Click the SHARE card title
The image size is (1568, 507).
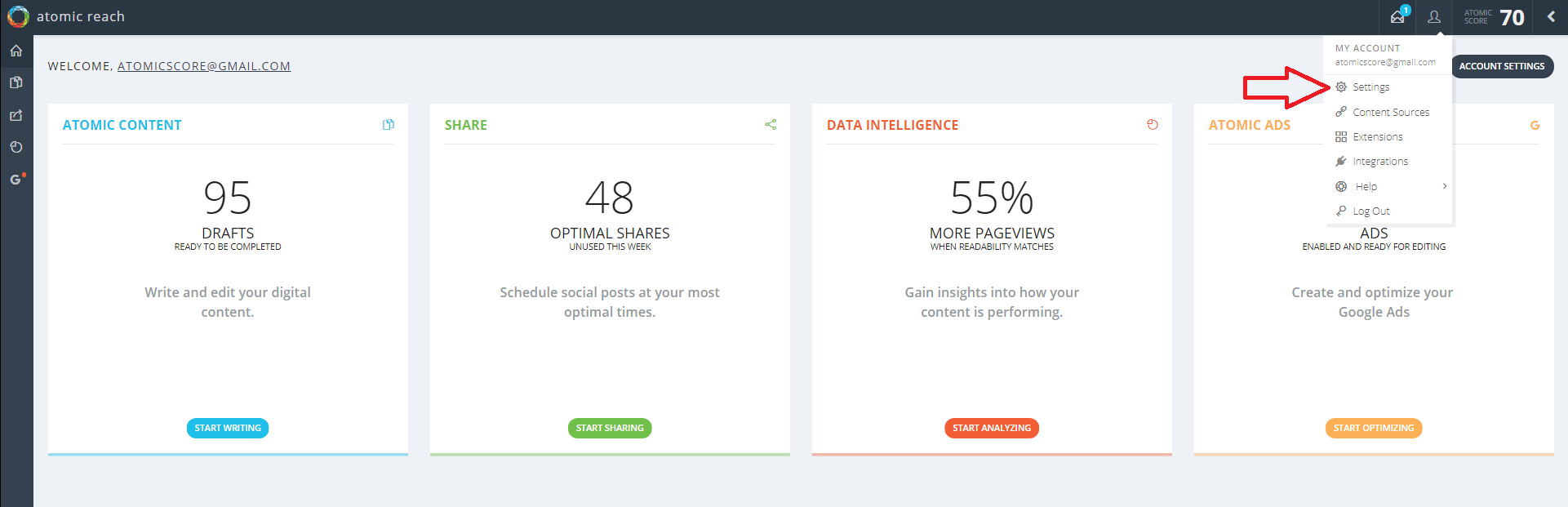point(466,125)
